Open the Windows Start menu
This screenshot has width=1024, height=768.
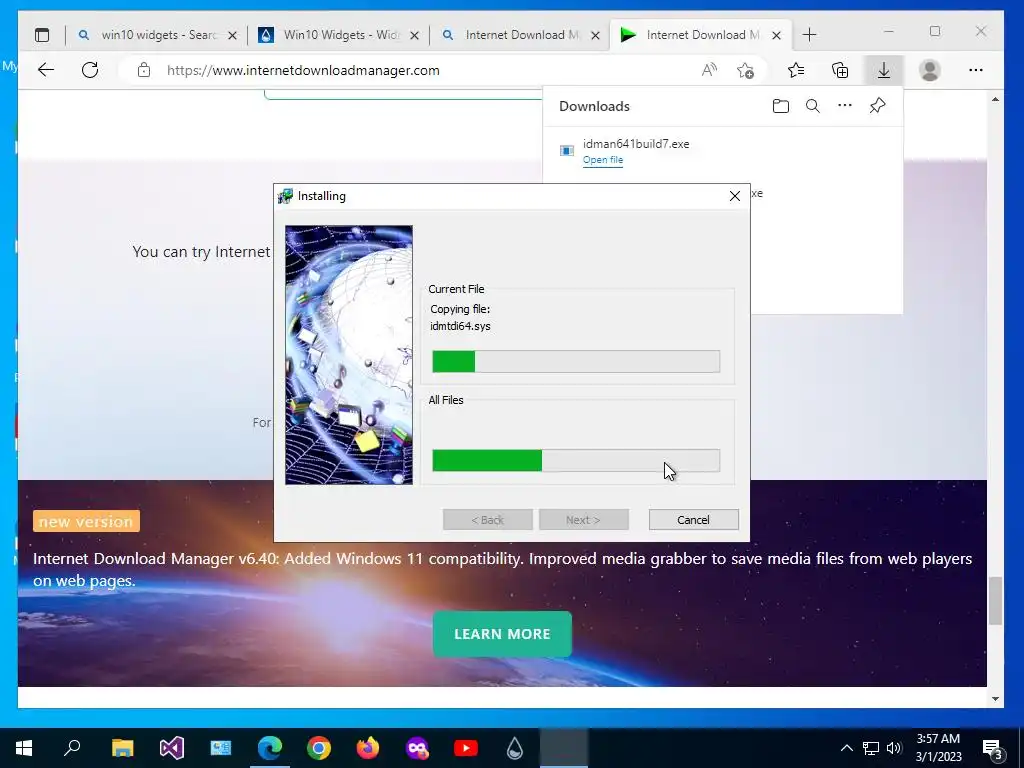point(24,748)
